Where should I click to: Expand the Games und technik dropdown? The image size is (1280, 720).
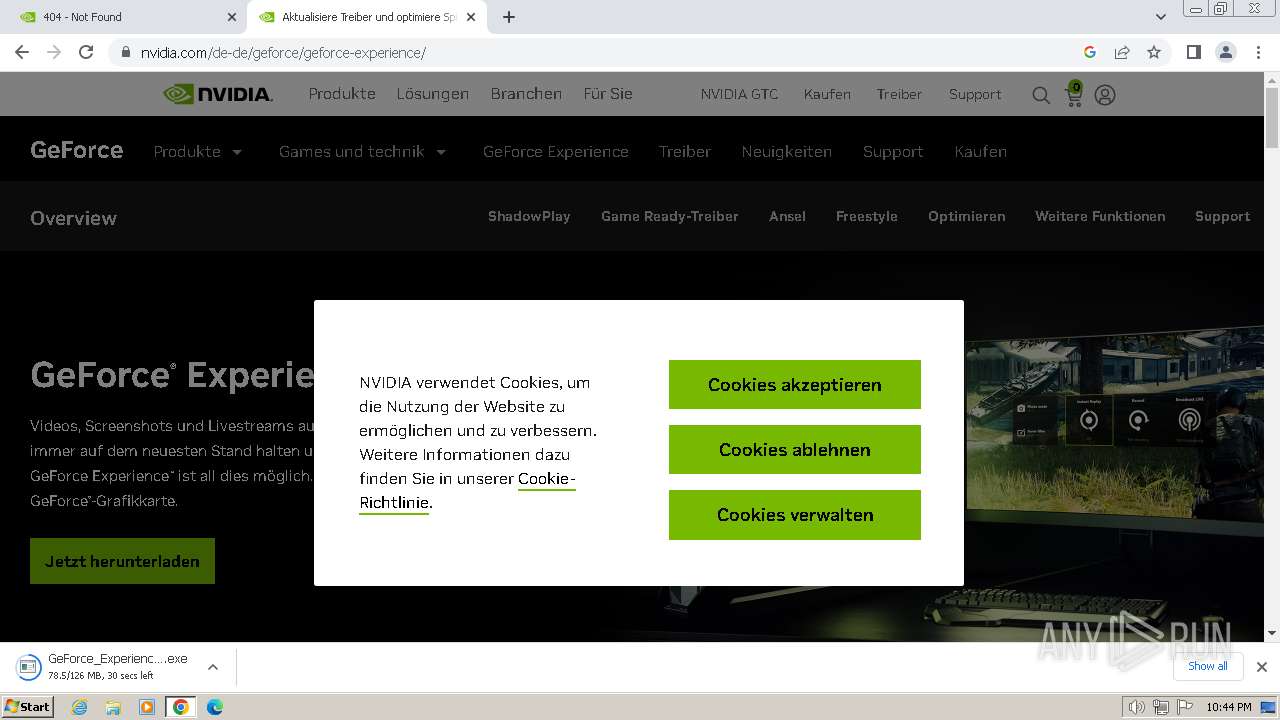tap(363, 152)
